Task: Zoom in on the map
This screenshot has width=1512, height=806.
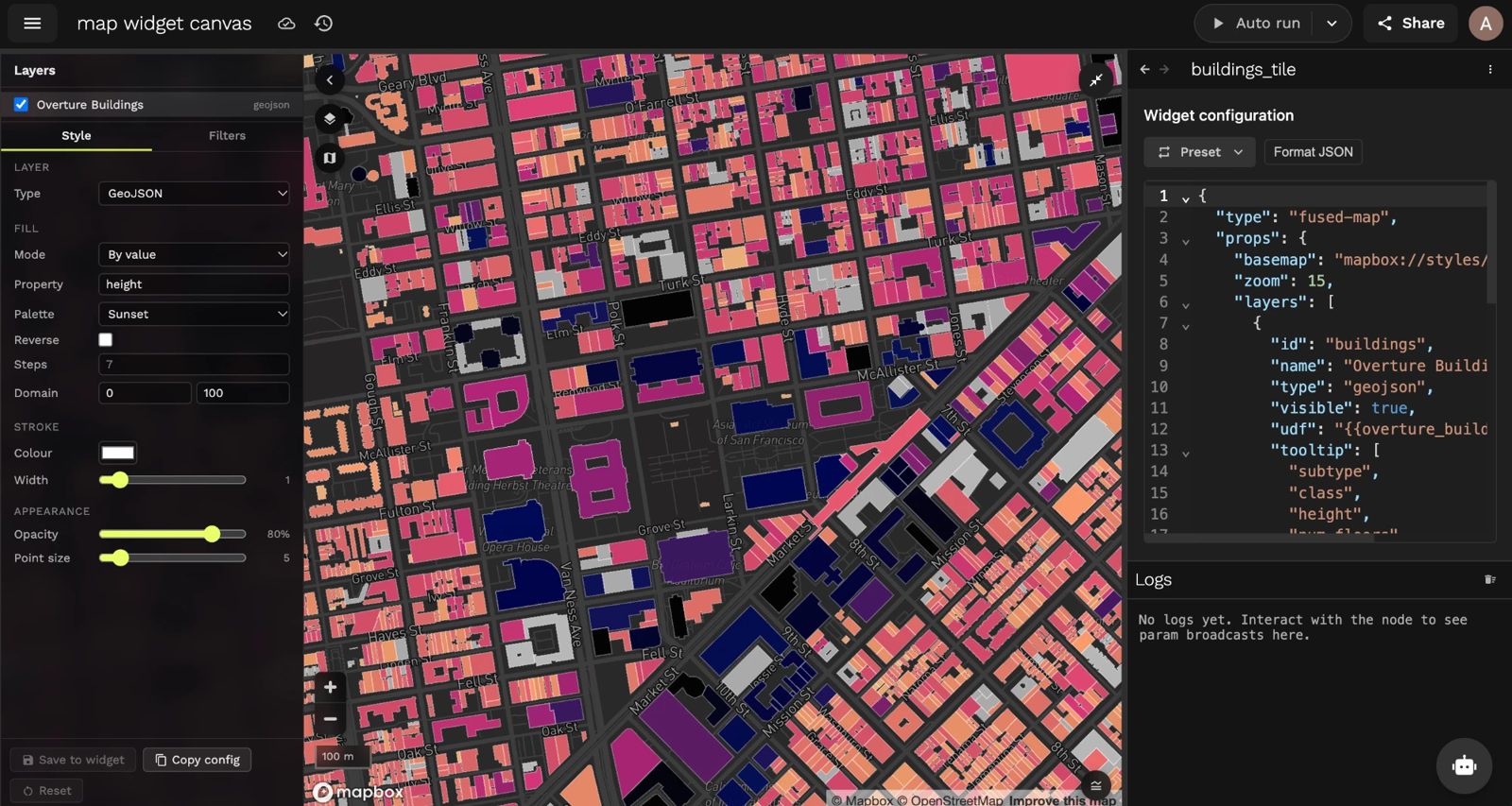Action: [x=330, y=687]
